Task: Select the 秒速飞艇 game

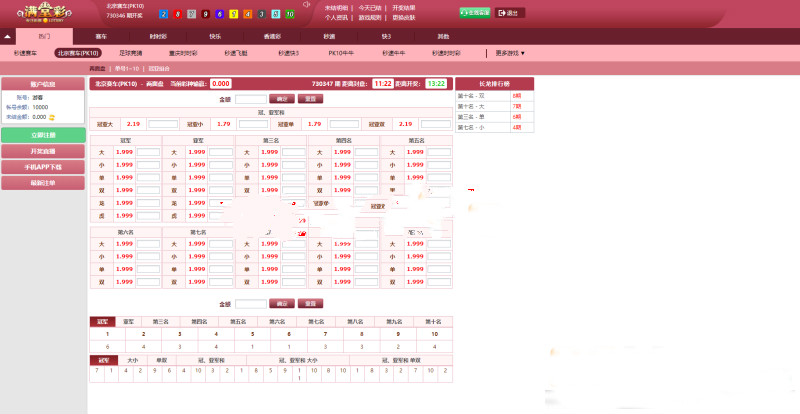Action: pyautogui.click(x=236, y=53)
